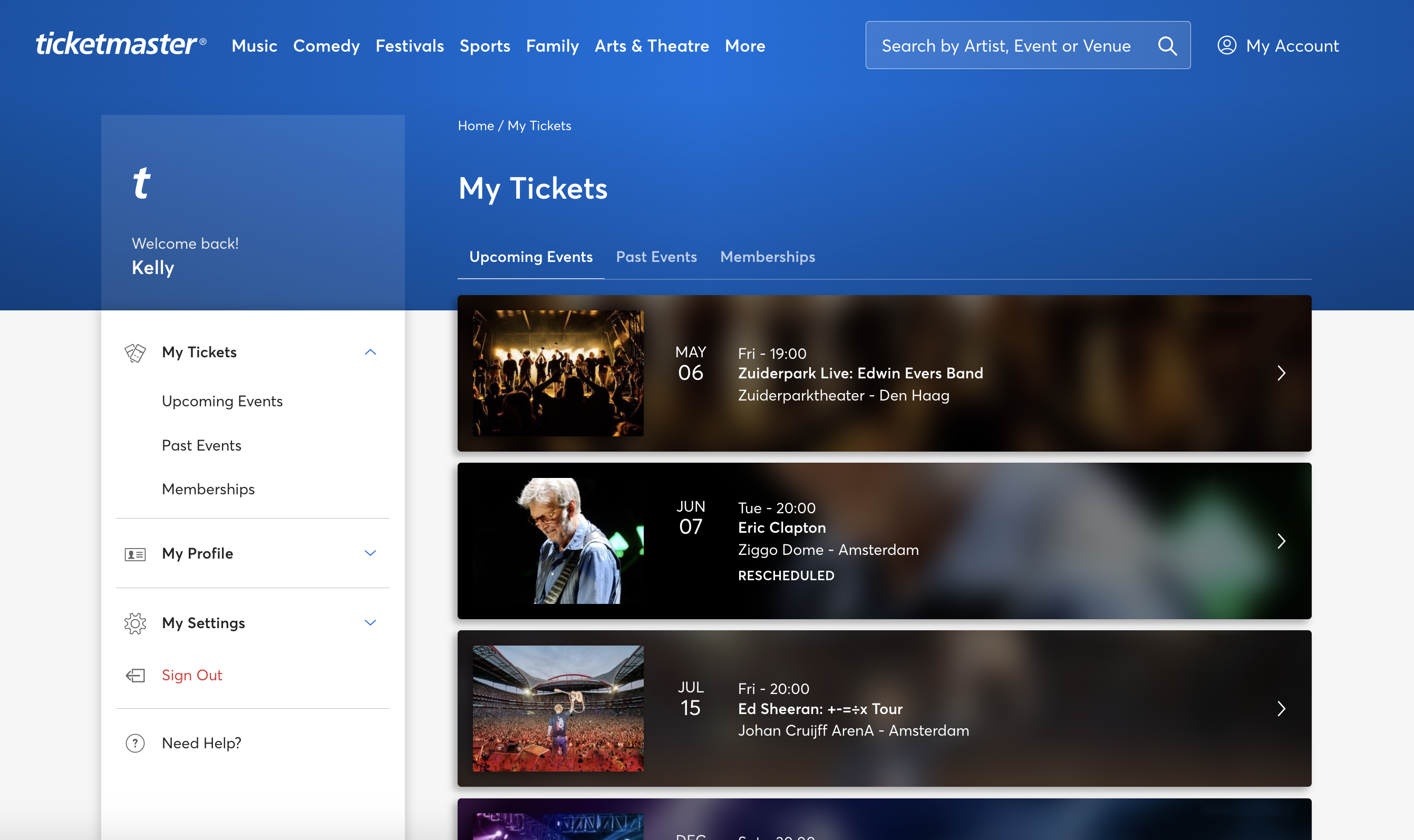Click the My Profile sidebar heading
Image resolution: width=1414 pixels, height=840 pixels.
coord(197,553)
